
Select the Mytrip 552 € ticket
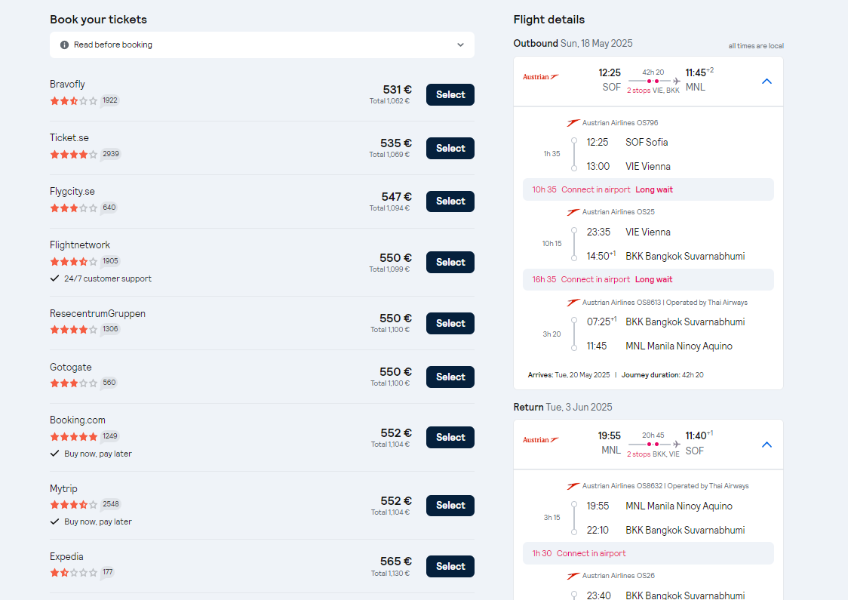coord(450,505)
